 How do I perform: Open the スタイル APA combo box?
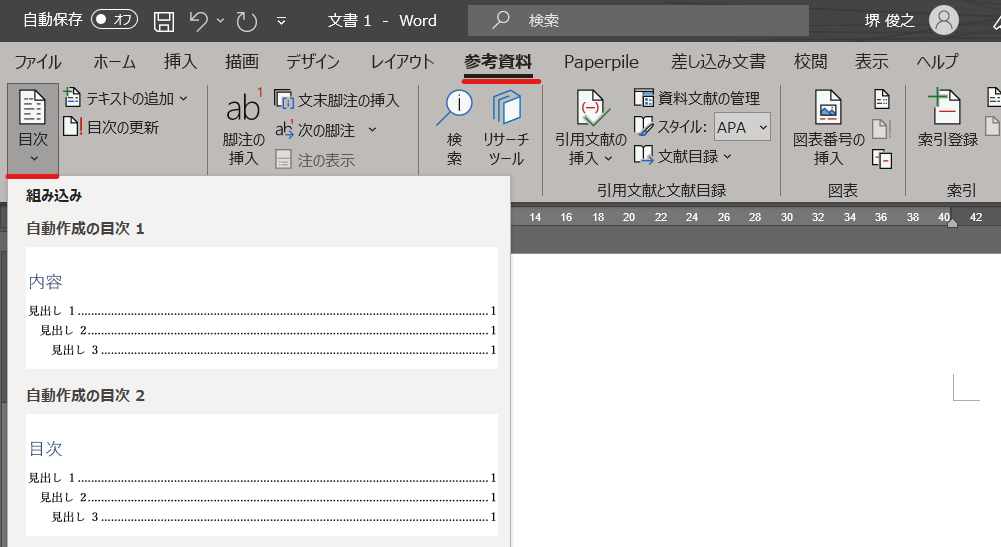[742, 127]
